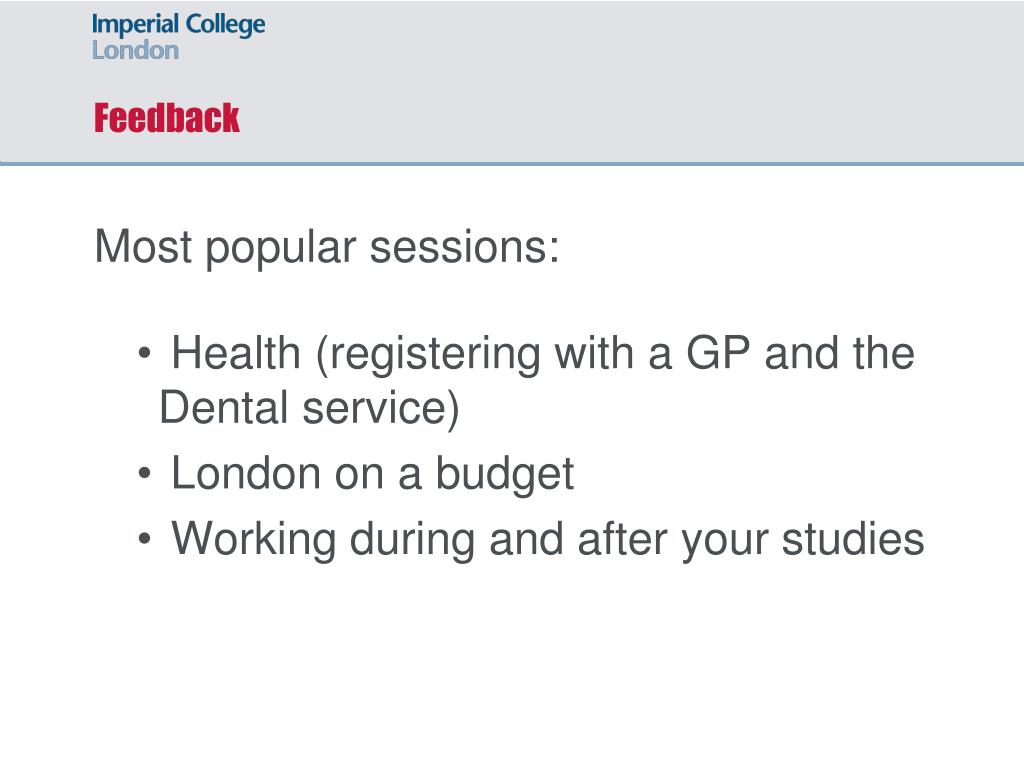
Task: Select the Most popular sessions heading
Action: pyautogui.click(x=327, y=248)
